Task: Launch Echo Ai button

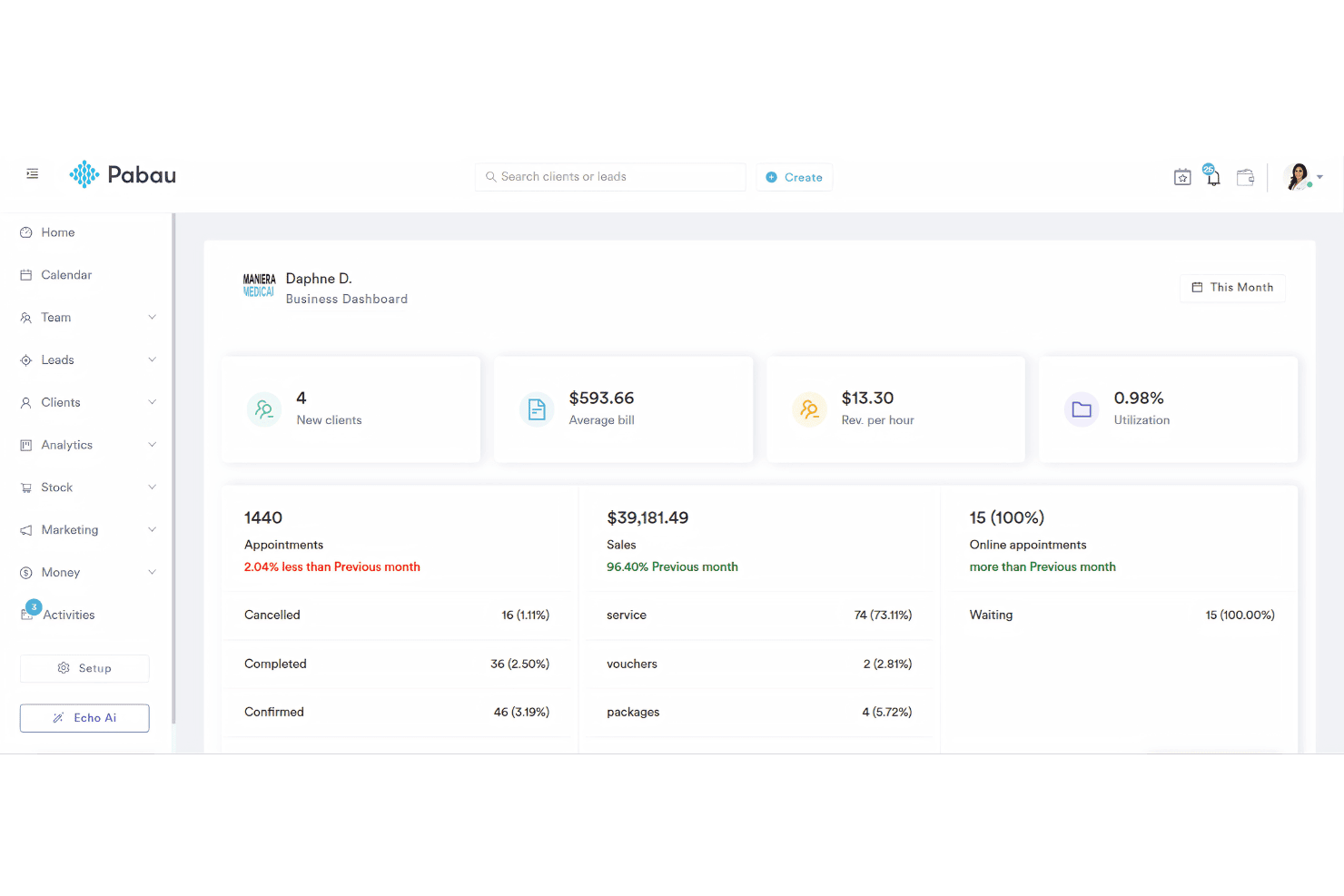Action: tap(84, 718)
